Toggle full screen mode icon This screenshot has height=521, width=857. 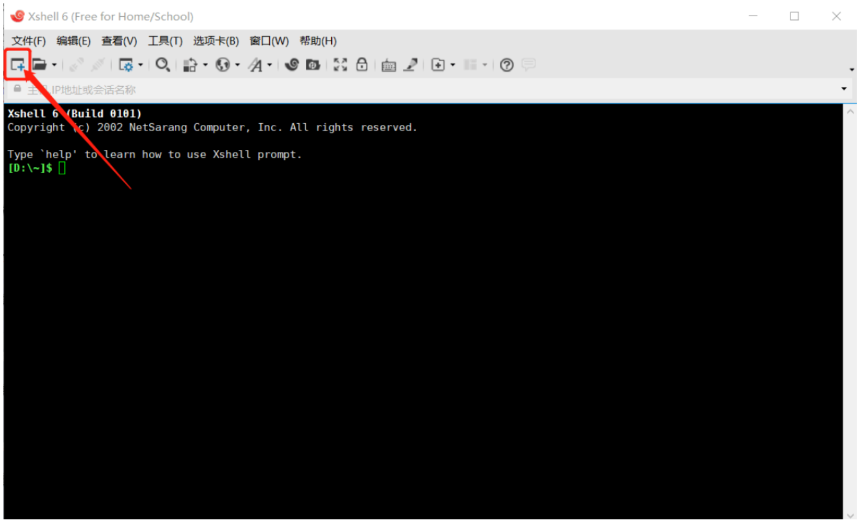340,65
